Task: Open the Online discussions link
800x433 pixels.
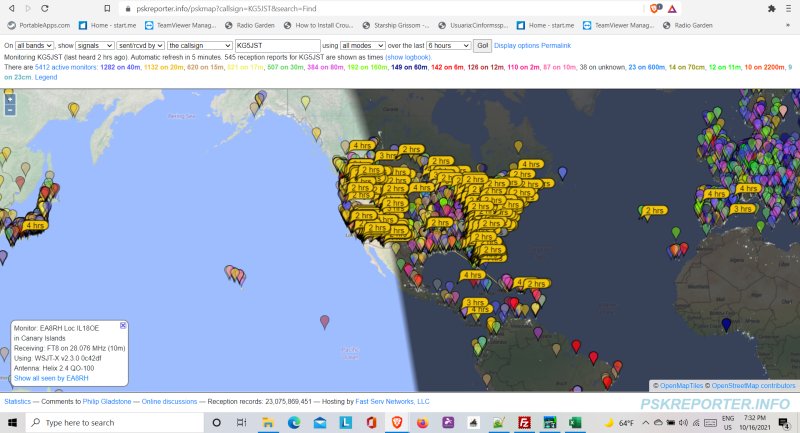Action: click(x=169, y=401)
